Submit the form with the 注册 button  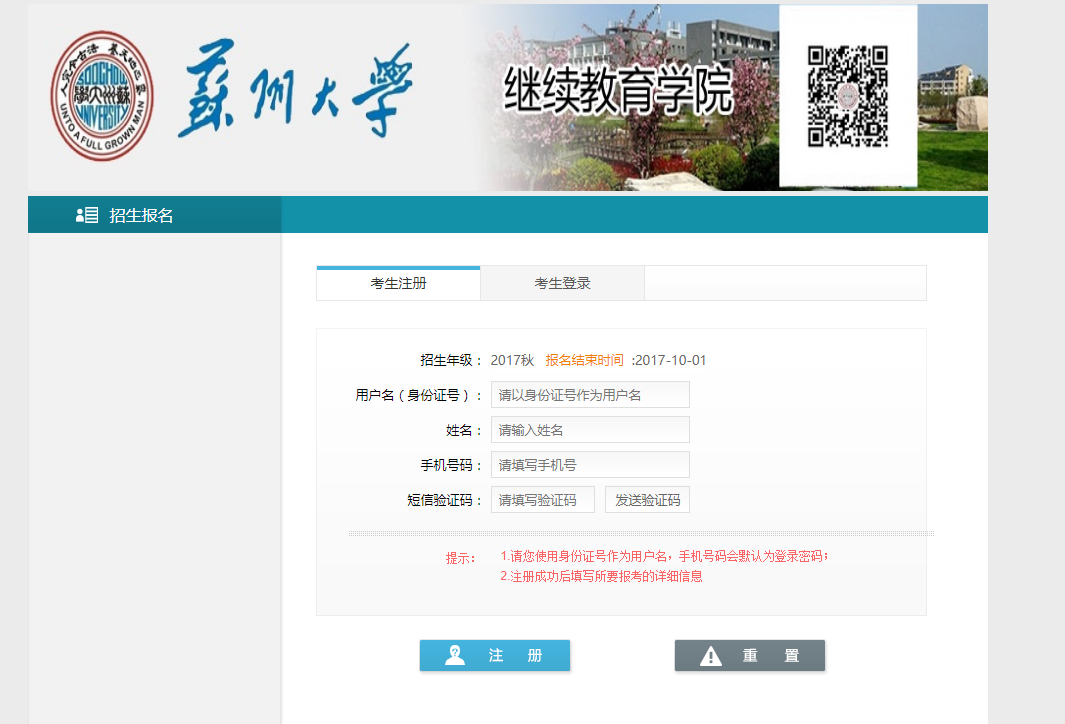tap(495, 656)
